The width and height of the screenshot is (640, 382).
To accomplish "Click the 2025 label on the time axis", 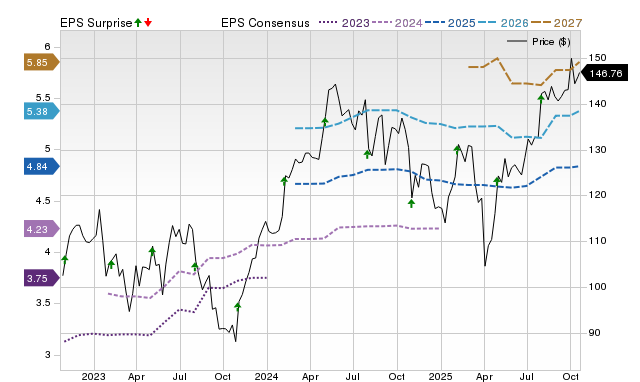I will pos(440,376).
